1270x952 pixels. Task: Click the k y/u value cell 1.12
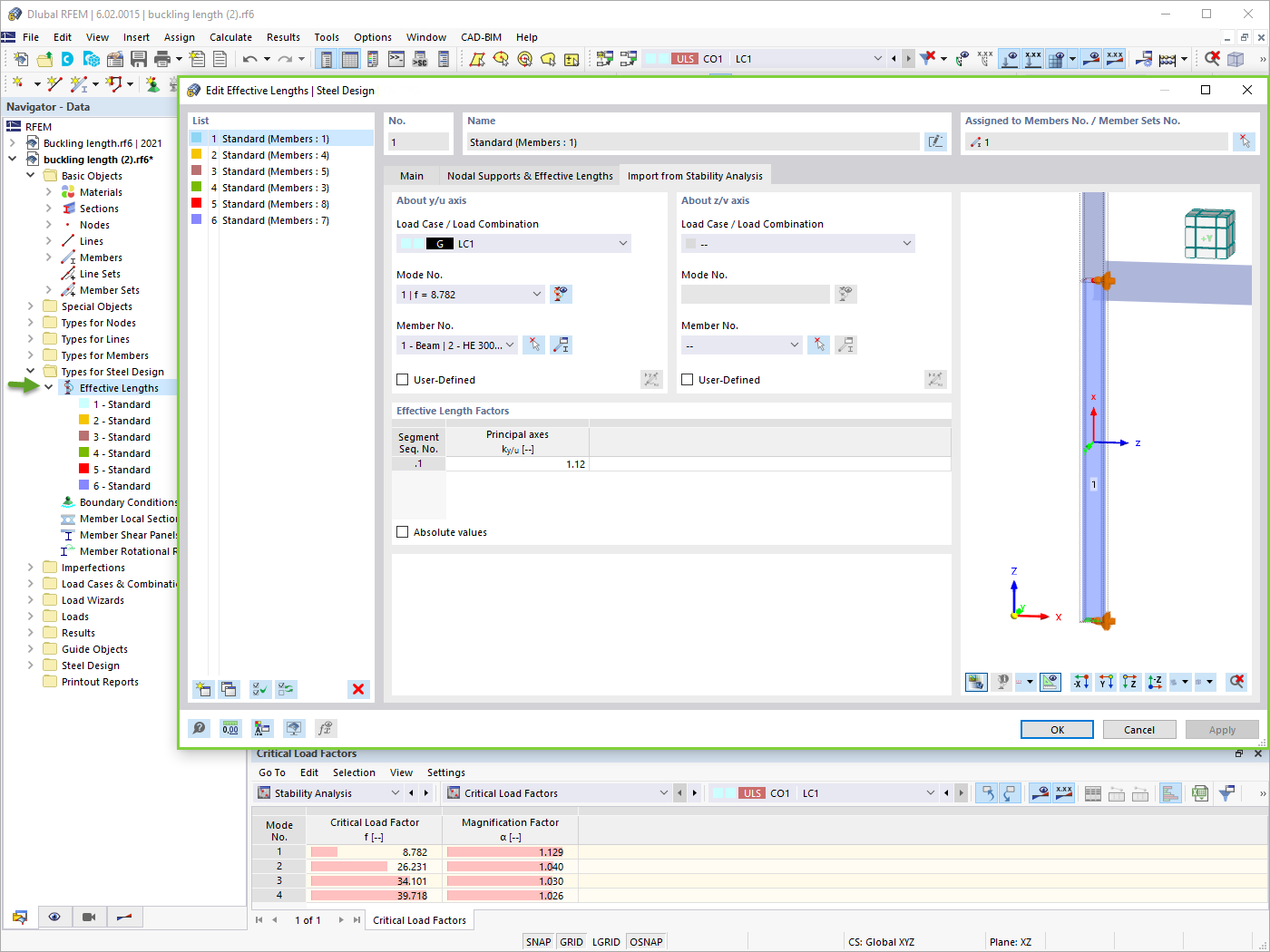tap(517, 464)
